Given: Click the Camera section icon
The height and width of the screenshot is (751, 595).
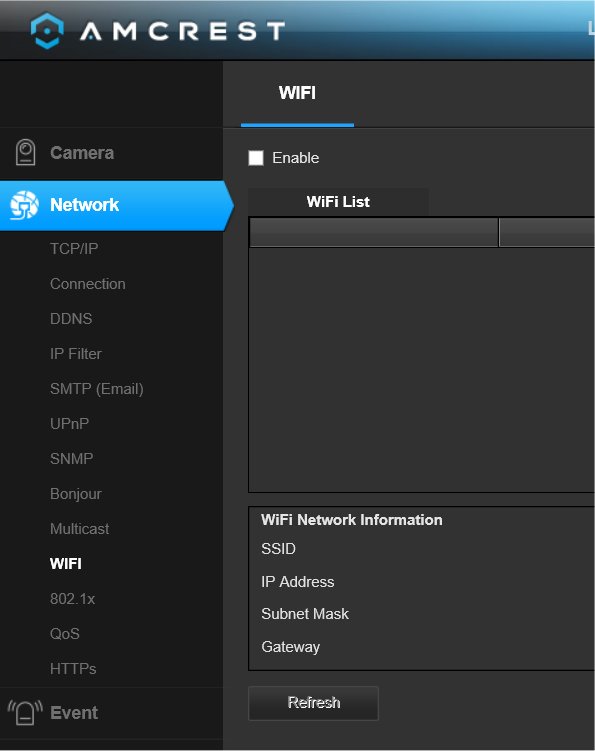Looking at the screenshot, I should pos(25,152).
